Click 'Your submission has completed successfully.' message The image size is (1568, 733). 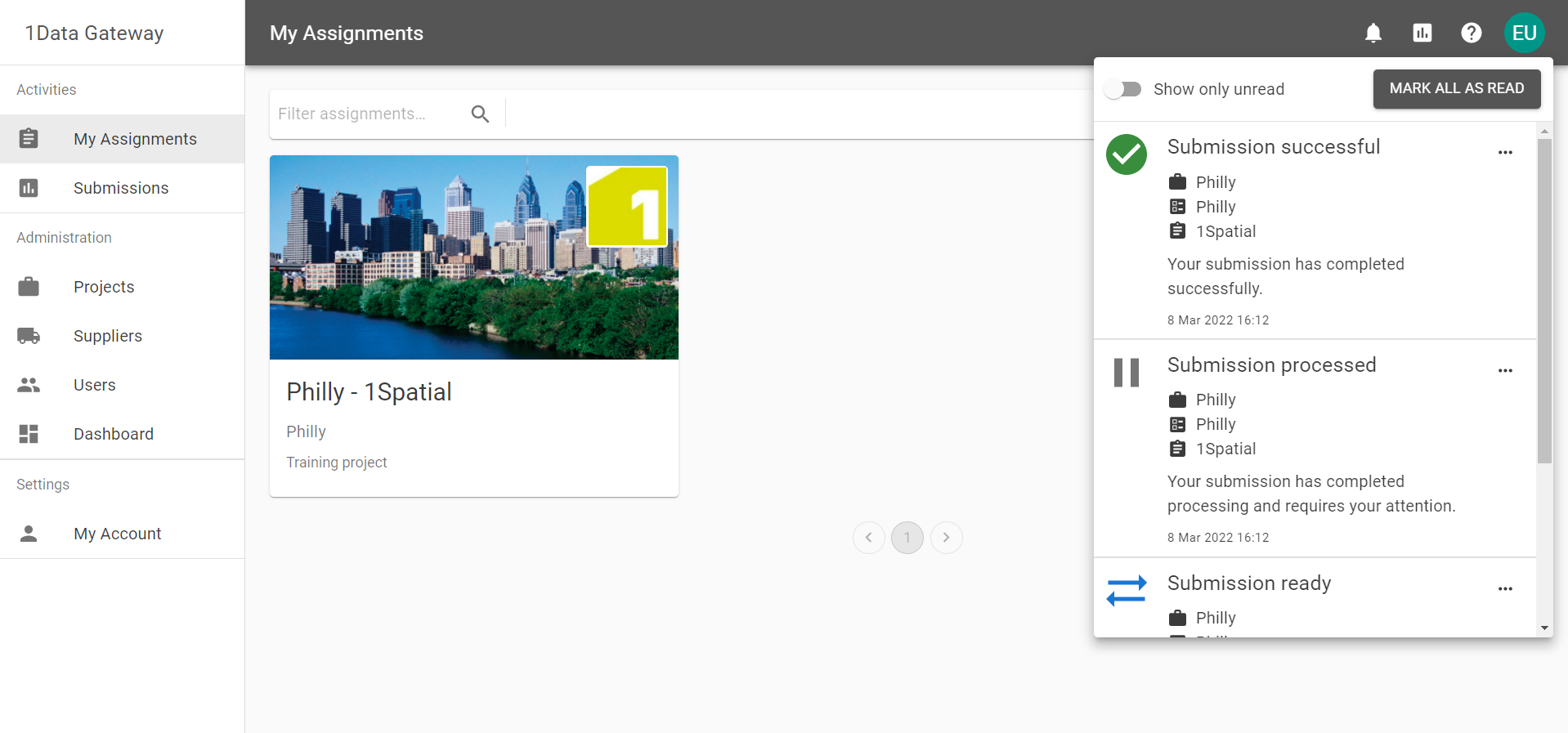[x=1286, y=276]
